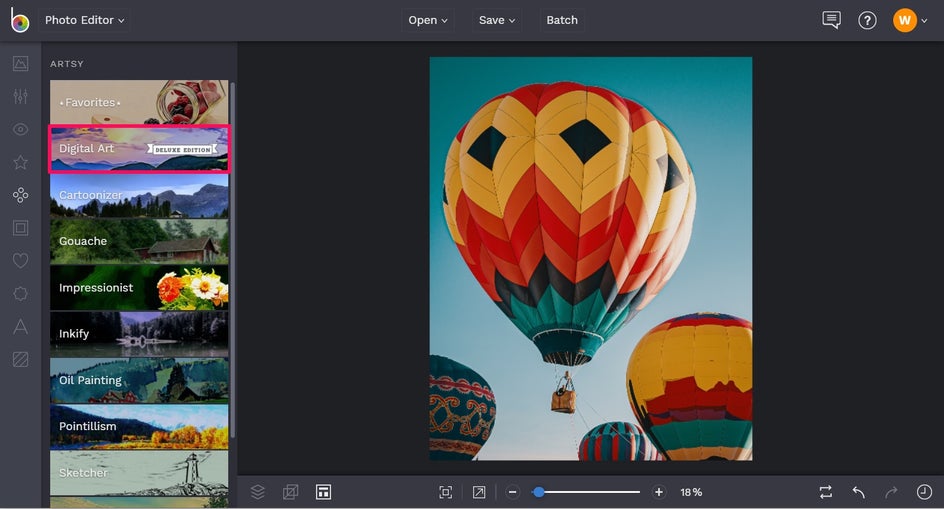Click the Effects star icon
Image resolution: width=944 pixels, height=509 pixels.
point(20,162)
